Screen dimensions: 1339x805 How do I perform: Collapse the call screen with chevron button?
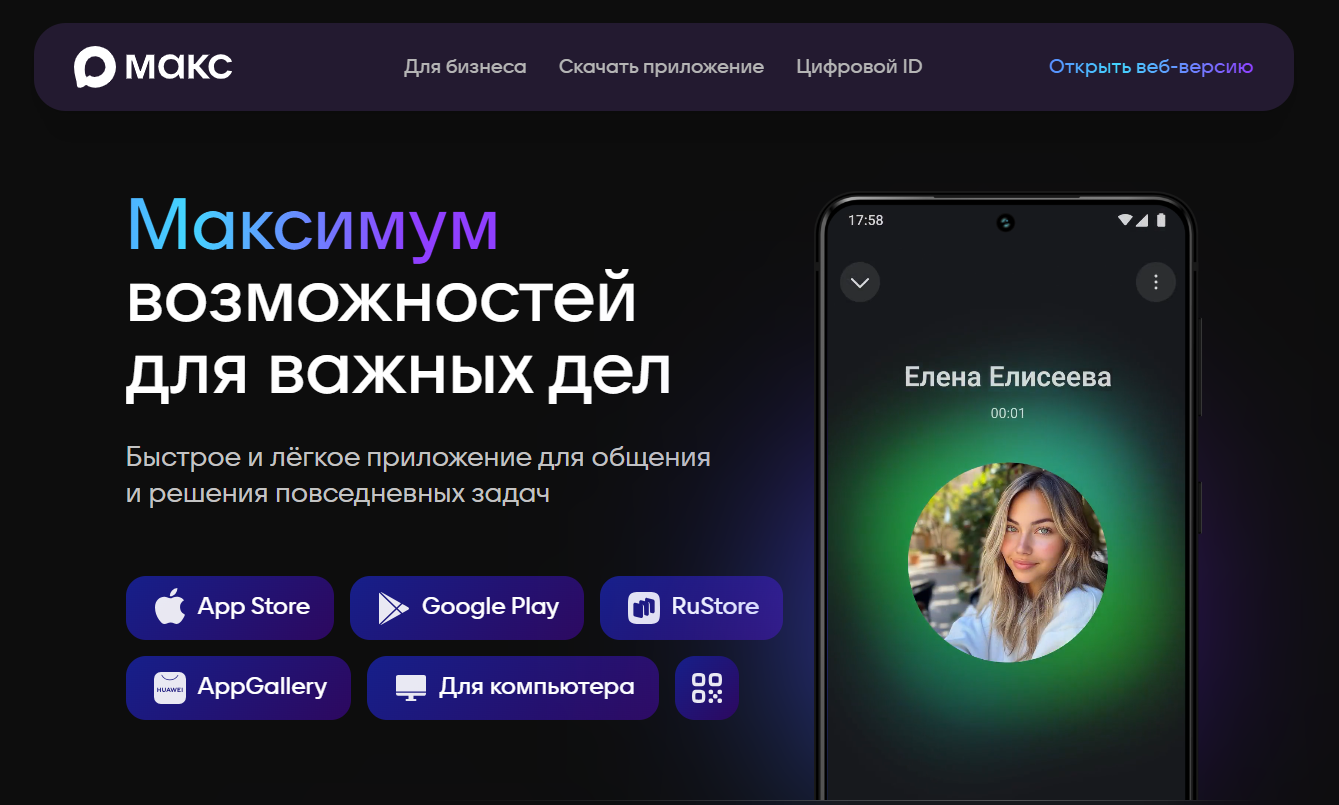tap(860, 282)
